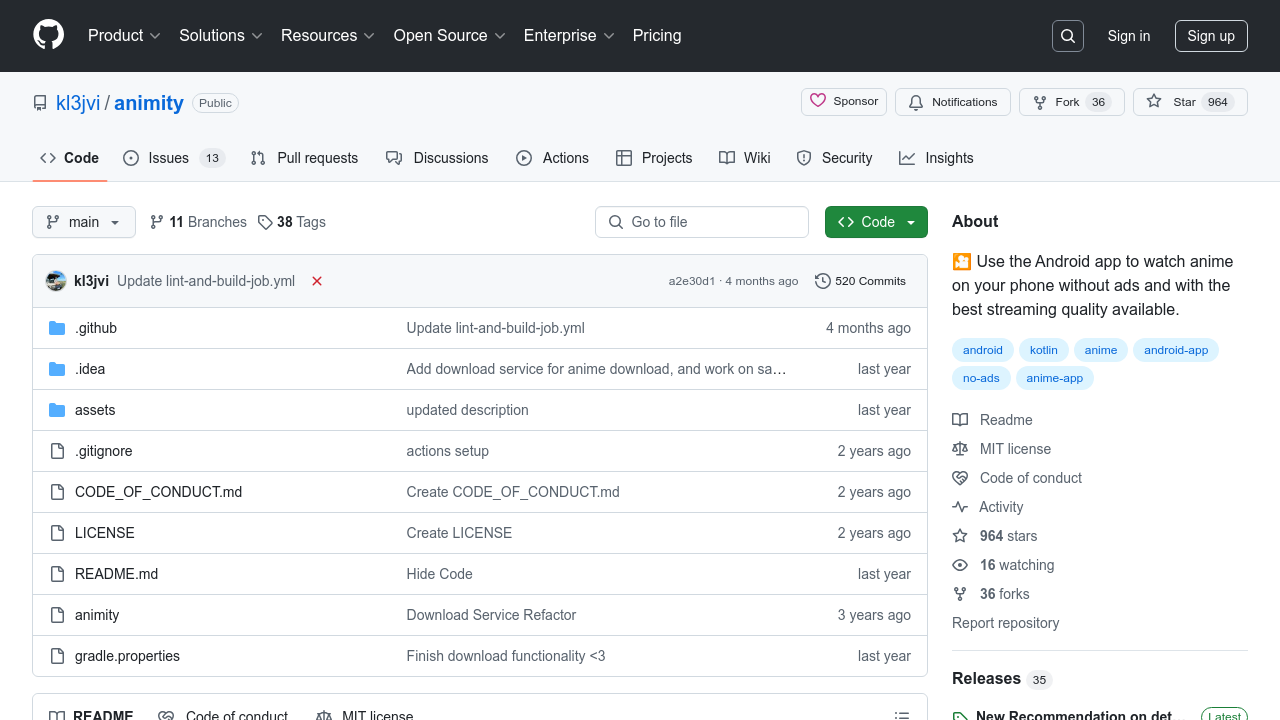This screenshot has width=1280, height=720.
Task: Switch to the Discussions tab
Action: point(437,158)
